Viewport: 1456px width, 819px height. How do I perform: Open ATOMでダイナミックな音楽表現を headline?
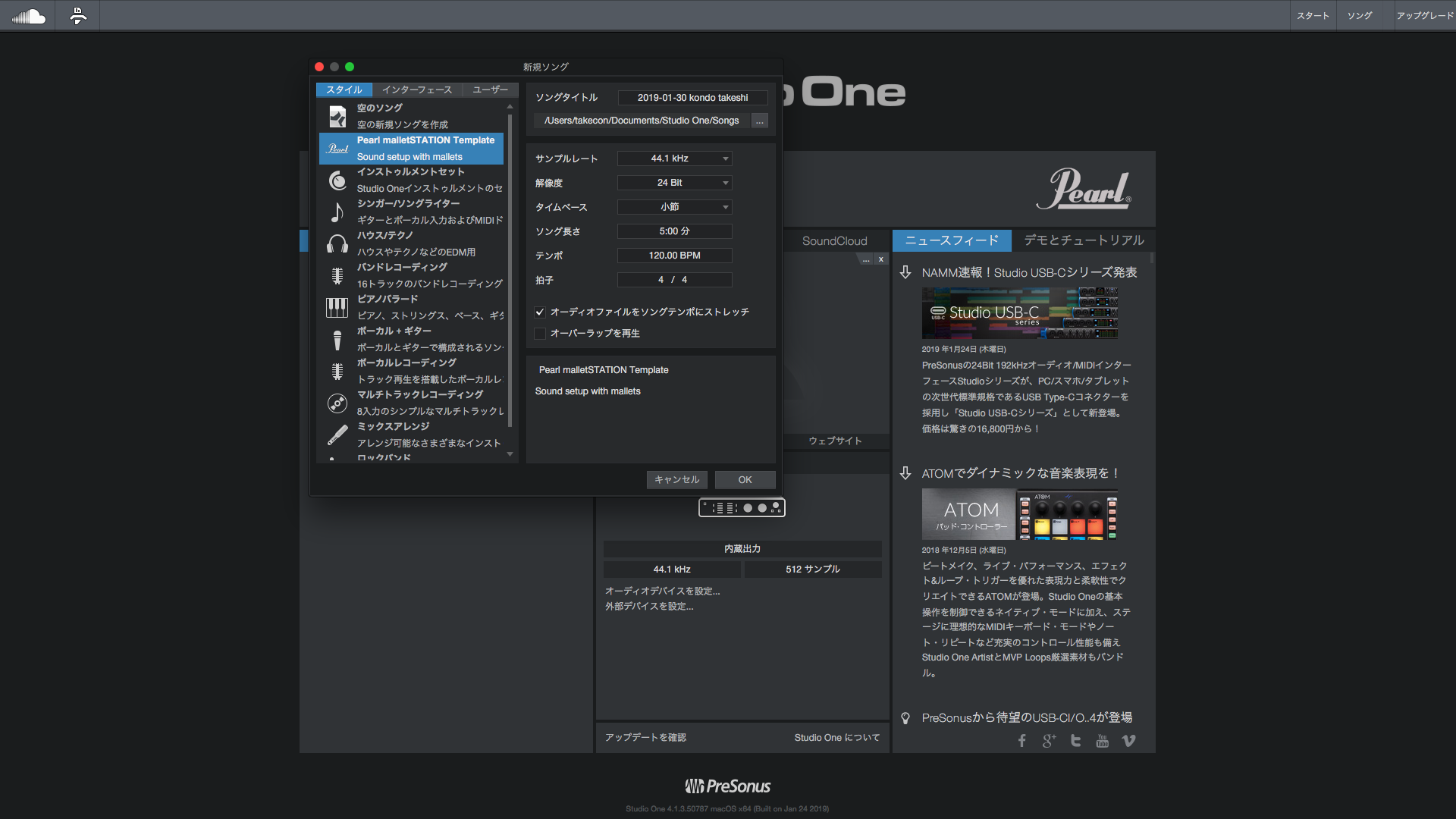point(1021,473)
